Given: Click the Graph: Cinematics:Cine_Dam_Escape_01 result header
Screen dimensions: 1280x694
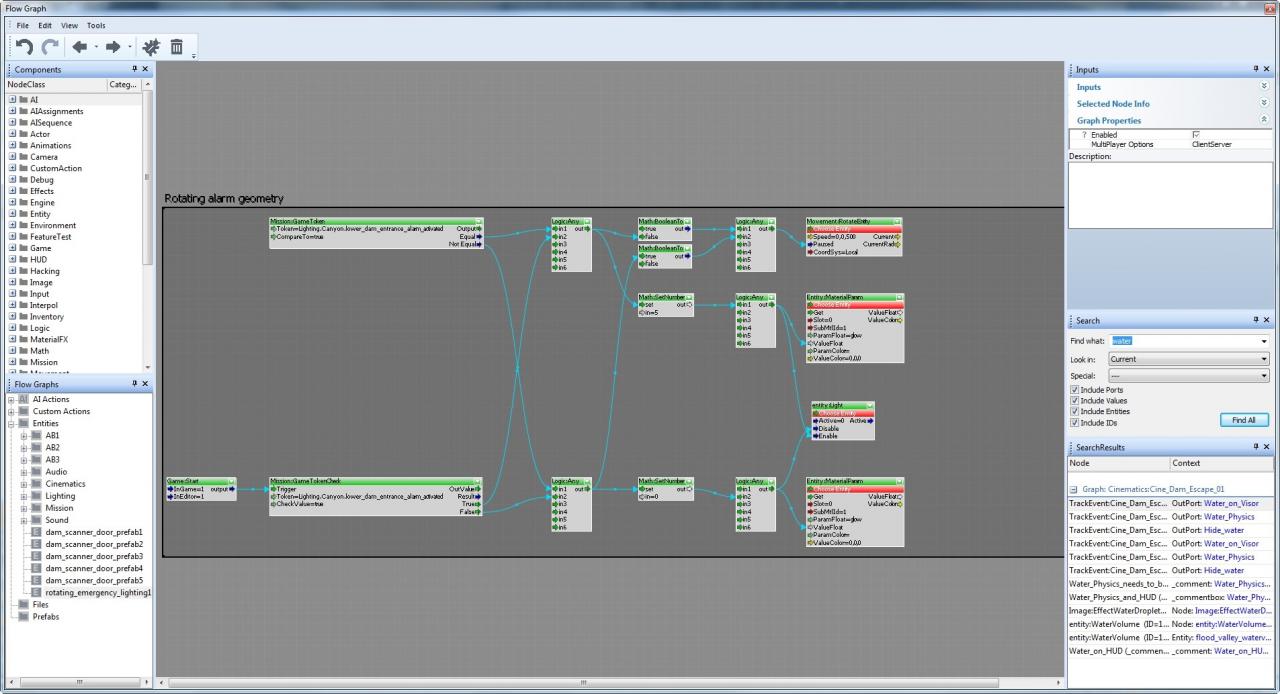Looking at the screenshot, I should (1155, 489).
